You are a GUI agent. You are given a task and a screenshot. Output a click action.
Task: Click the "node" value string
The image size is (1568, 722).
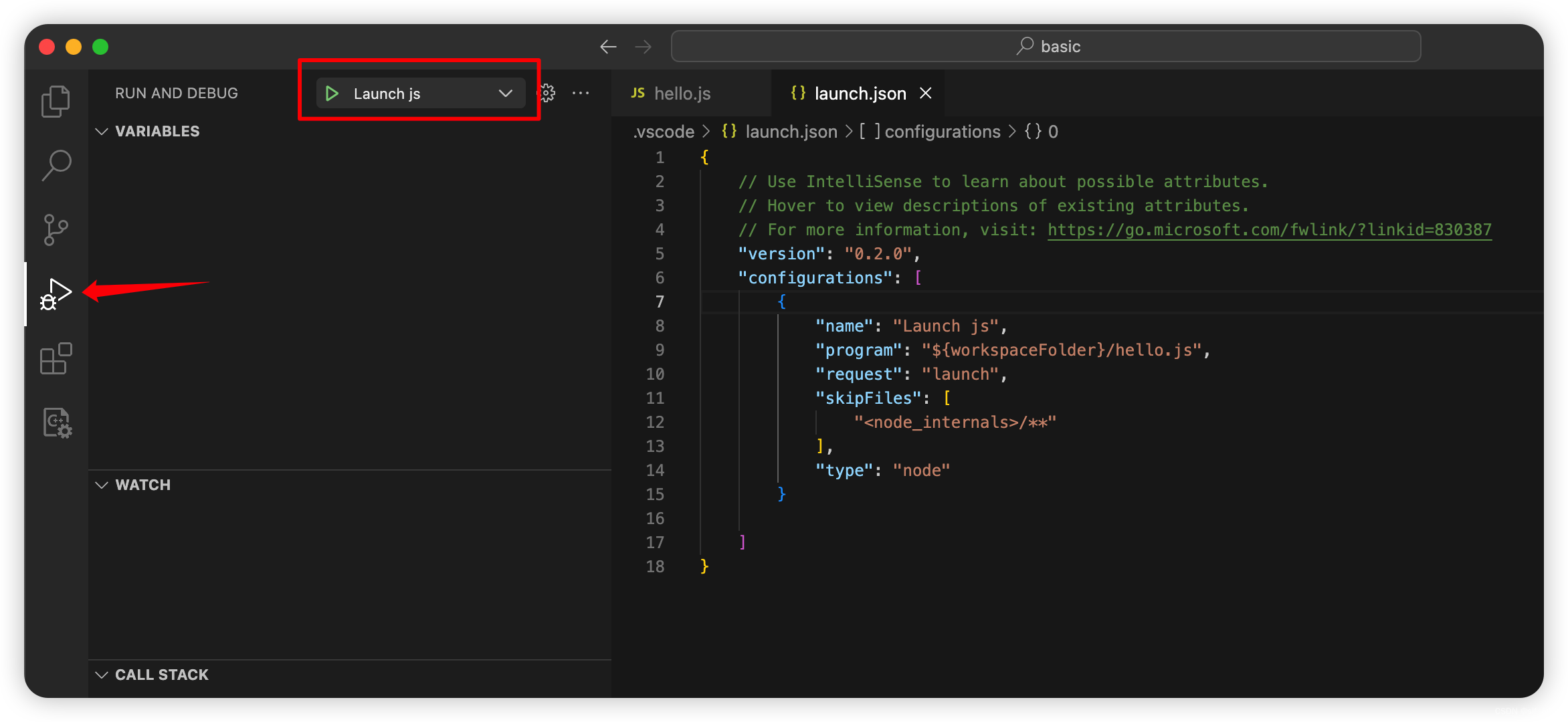coord(921,470)
